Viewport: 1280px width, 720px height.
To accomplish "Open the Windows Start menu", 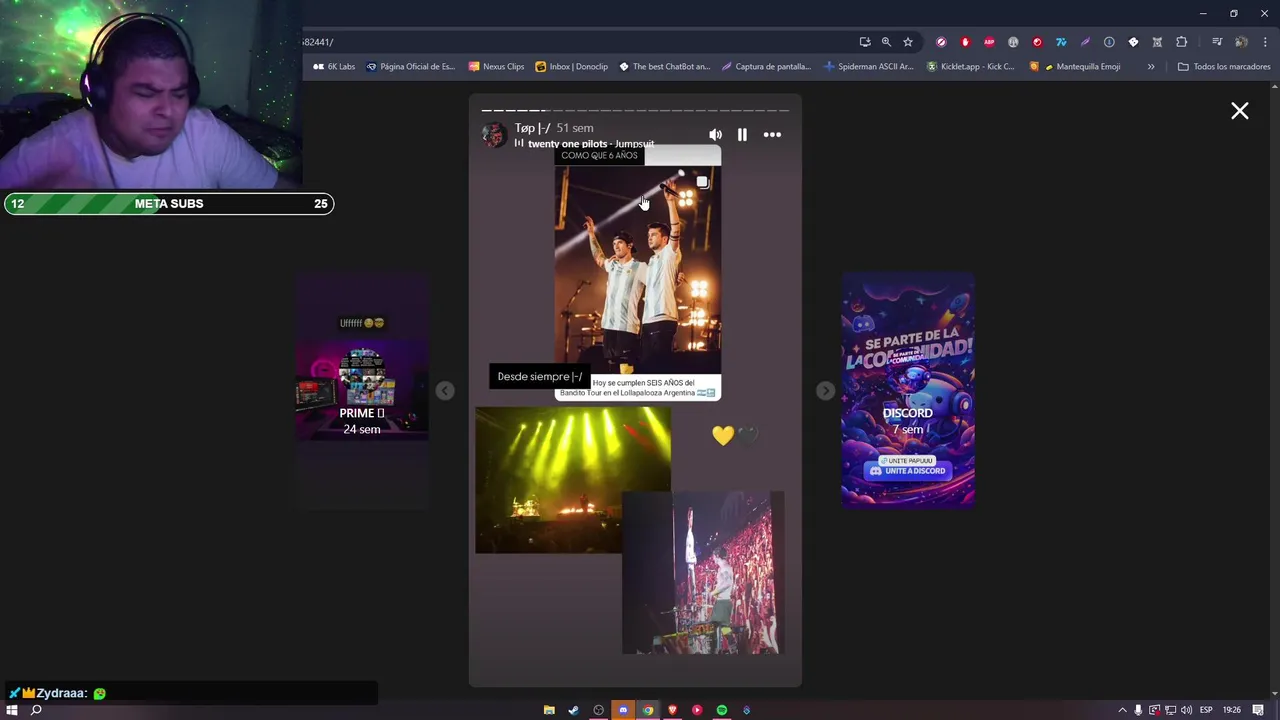I will tap(12, 710).
